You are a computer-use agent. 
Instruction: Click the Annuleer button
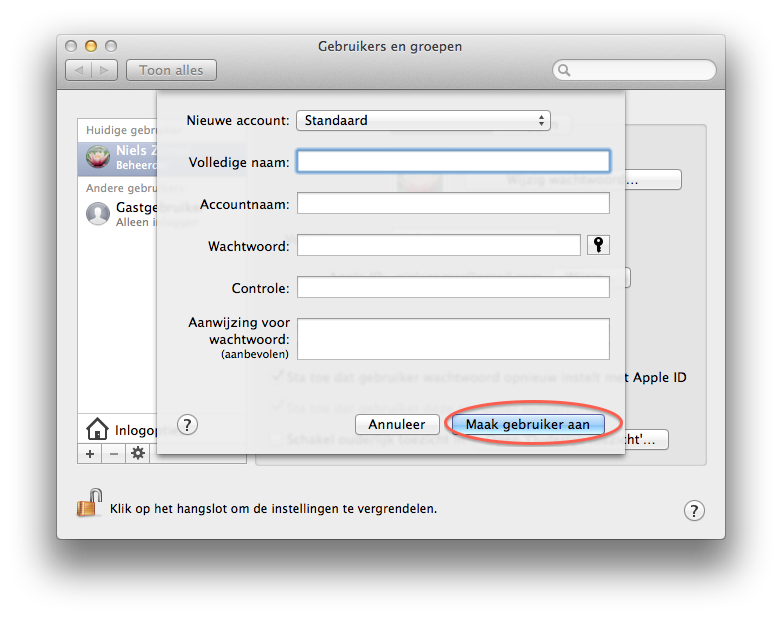click(397, 424)
